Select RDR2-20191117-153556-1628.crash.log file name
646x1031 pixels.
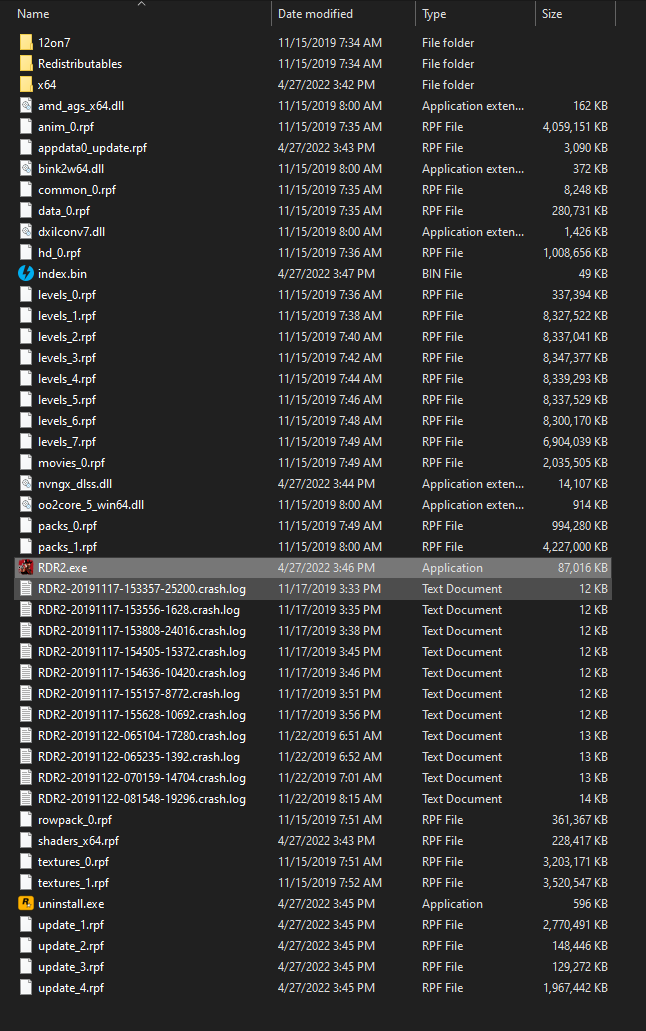pos(139,610)
